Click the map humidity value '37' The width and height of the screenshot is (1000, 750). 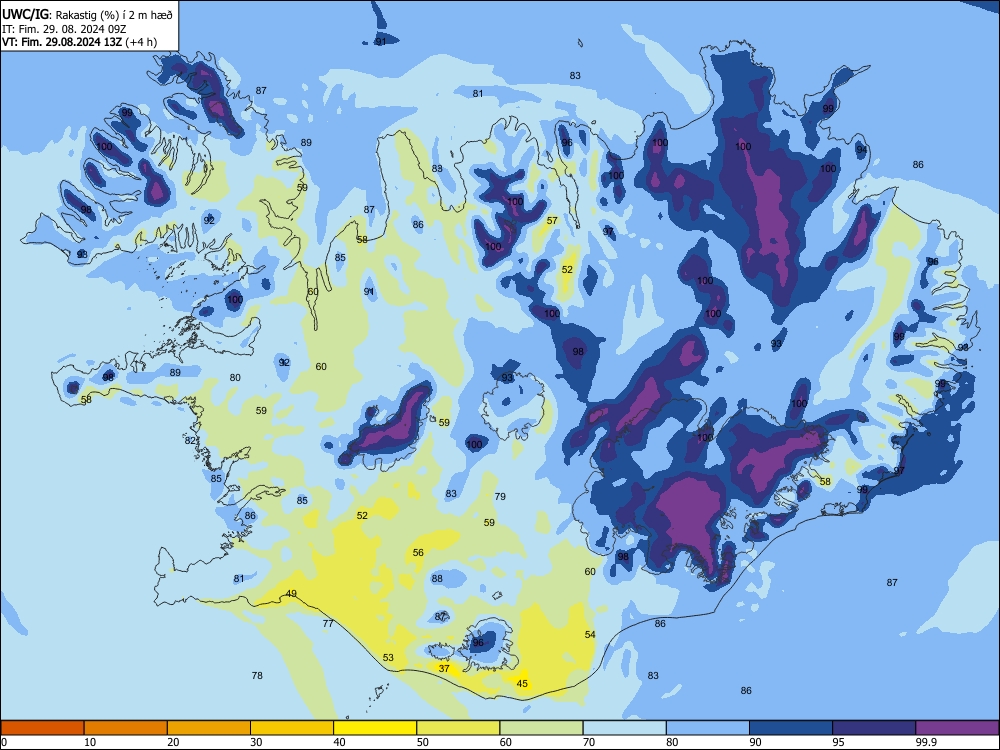click(x=445, y=668)
